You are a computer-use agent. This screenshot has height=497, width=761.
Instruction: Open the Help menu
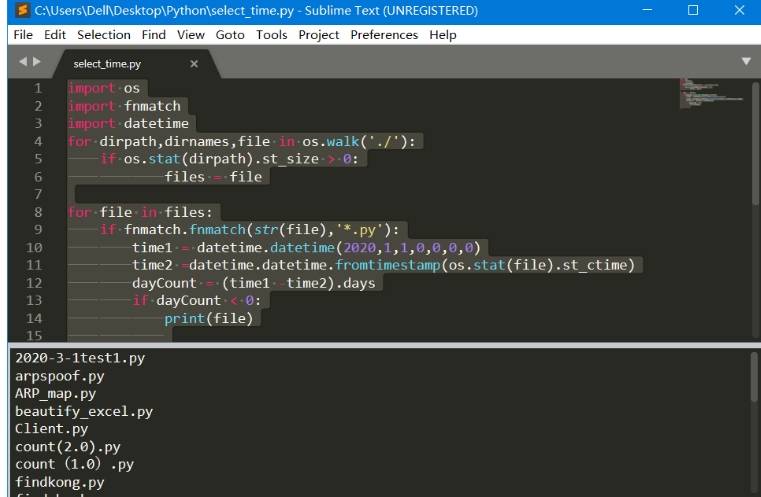tap(443, 35)
